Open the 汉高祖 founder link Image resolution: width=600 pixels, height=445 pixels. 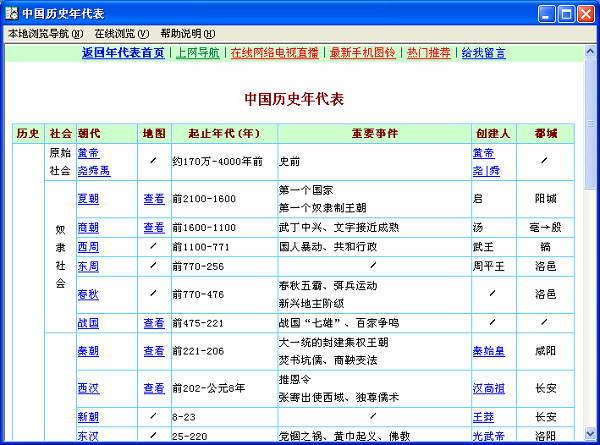click(x=489, y=388)
